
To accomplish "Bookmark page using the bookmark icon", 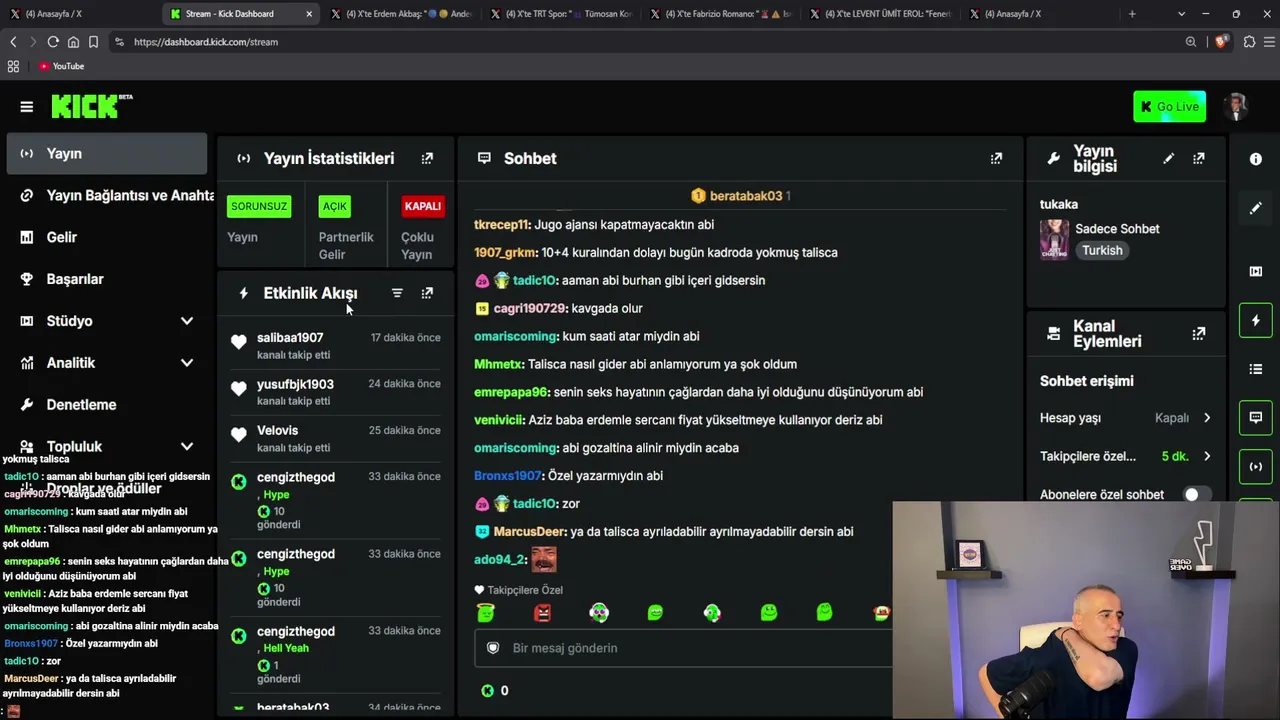I will (x=93, y=42).
